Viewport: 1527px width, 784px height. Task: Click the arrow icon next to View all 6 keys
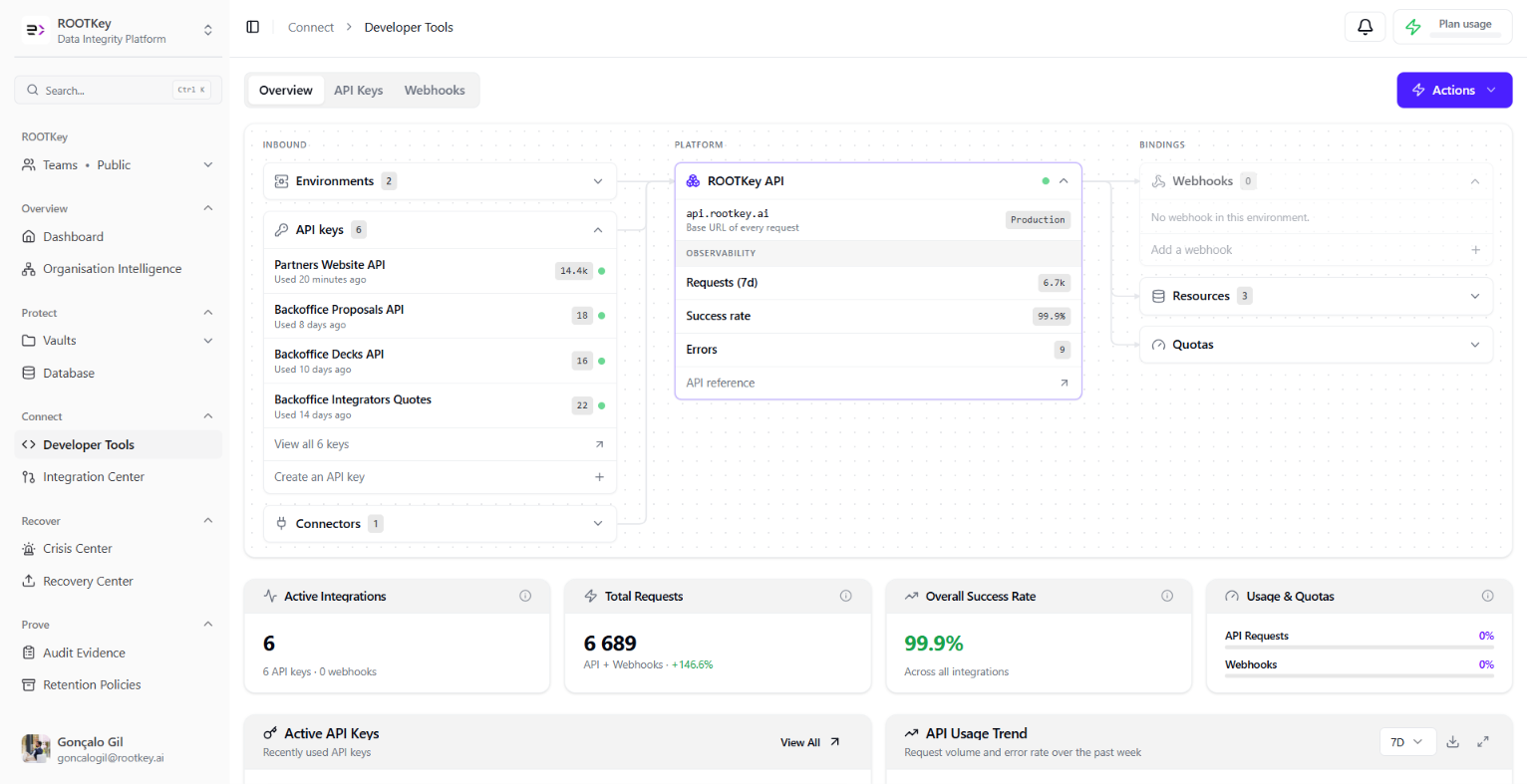599,444
